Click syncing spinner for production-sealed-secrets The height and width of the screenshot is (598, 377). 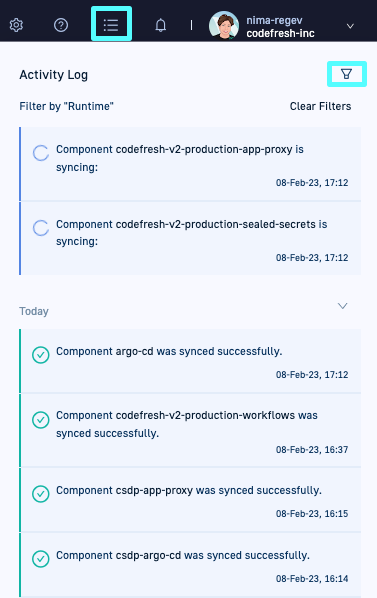[x=40, y=228]
